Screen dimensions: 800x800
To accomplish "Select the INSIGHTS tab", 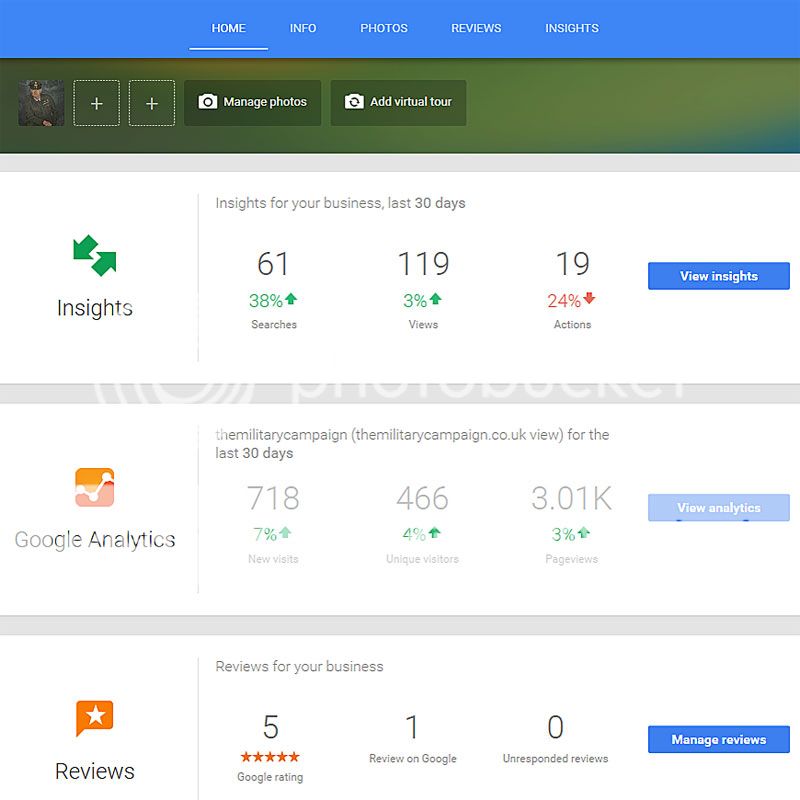I will click(571, 28).
